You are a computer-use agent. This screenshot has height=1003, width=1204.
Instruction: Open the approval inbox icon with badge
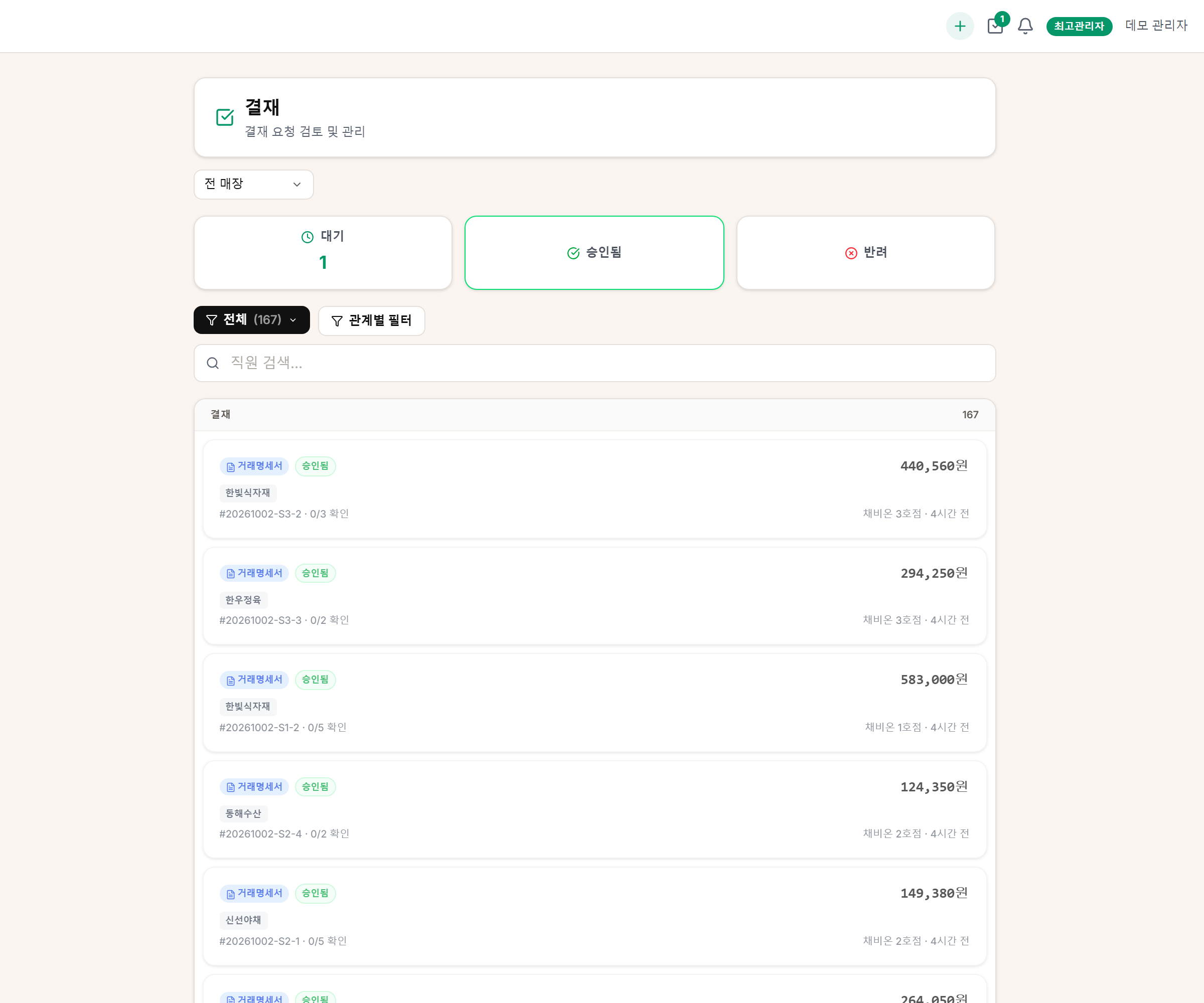996,25
